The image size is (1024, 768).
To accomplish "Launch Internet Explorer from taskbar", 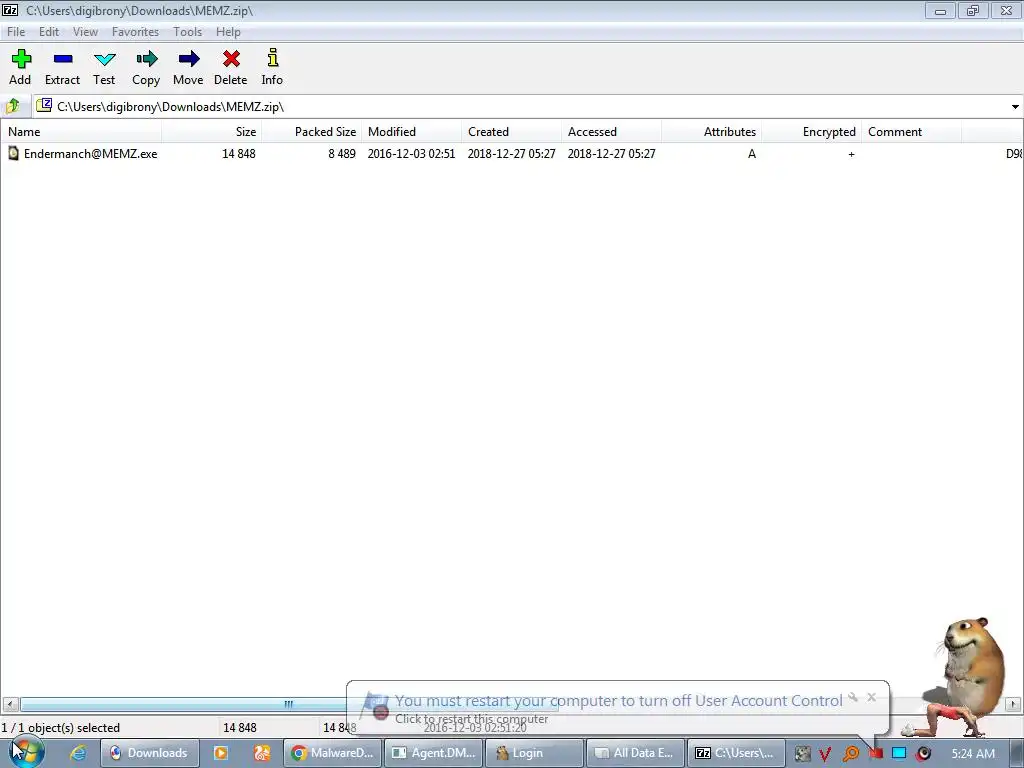I will 78,753.
